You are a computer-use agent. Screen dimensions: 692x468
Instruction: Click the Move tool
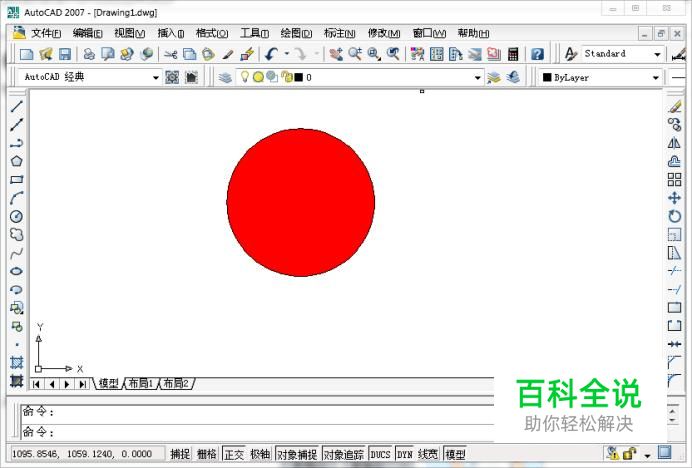pos(674,198)
